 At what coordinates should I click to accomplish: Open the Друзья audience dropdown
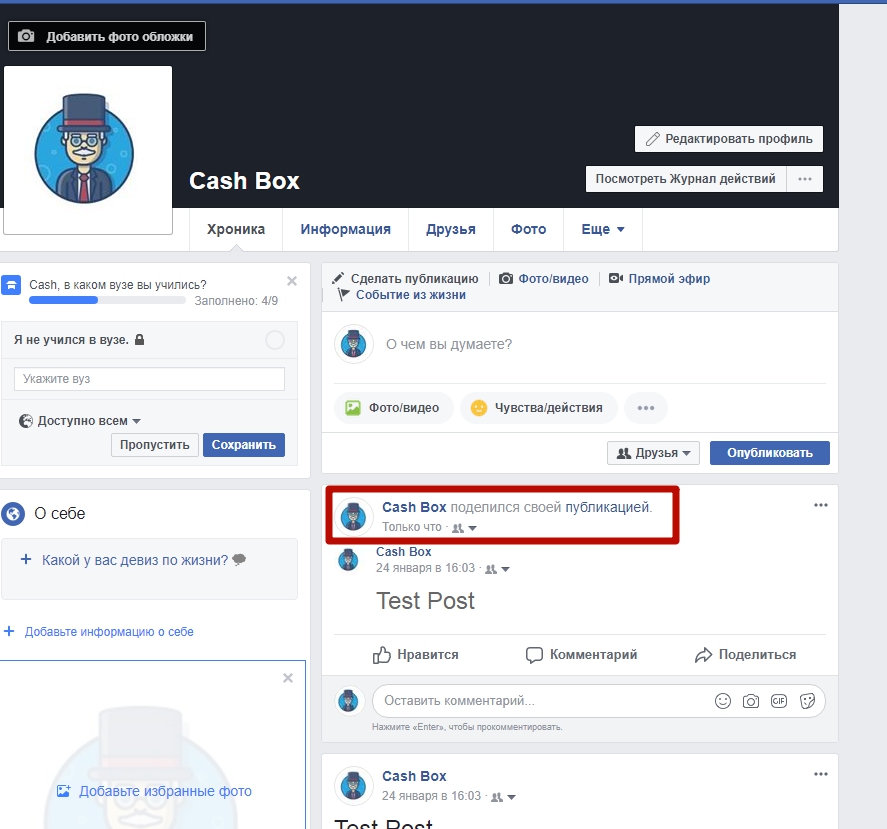click(653, 453)
